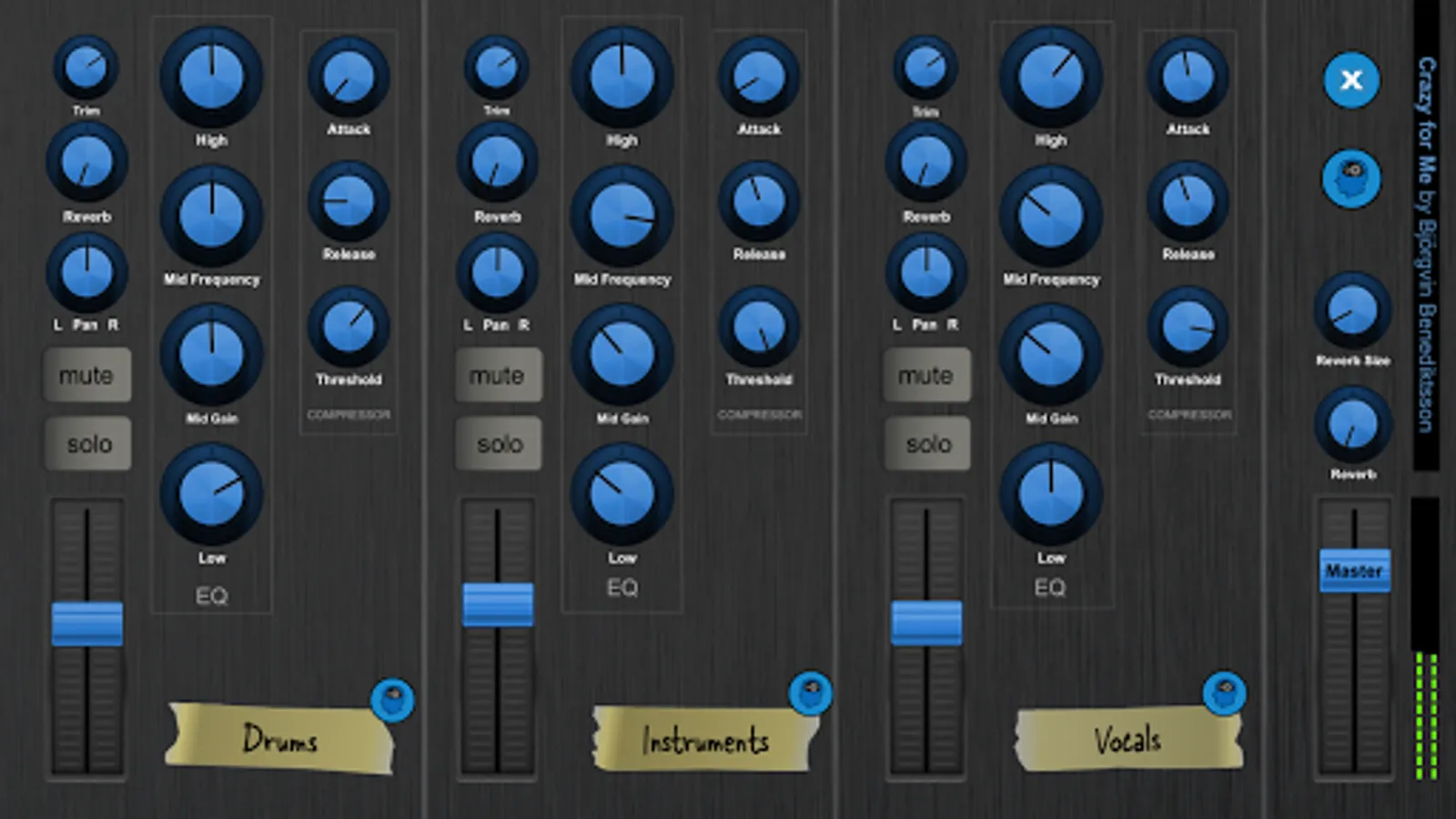The height and width of the screenshot is (819, 1456).
Task: Click the Instruments volume fader handle
Action: click(x=498, y=605)
